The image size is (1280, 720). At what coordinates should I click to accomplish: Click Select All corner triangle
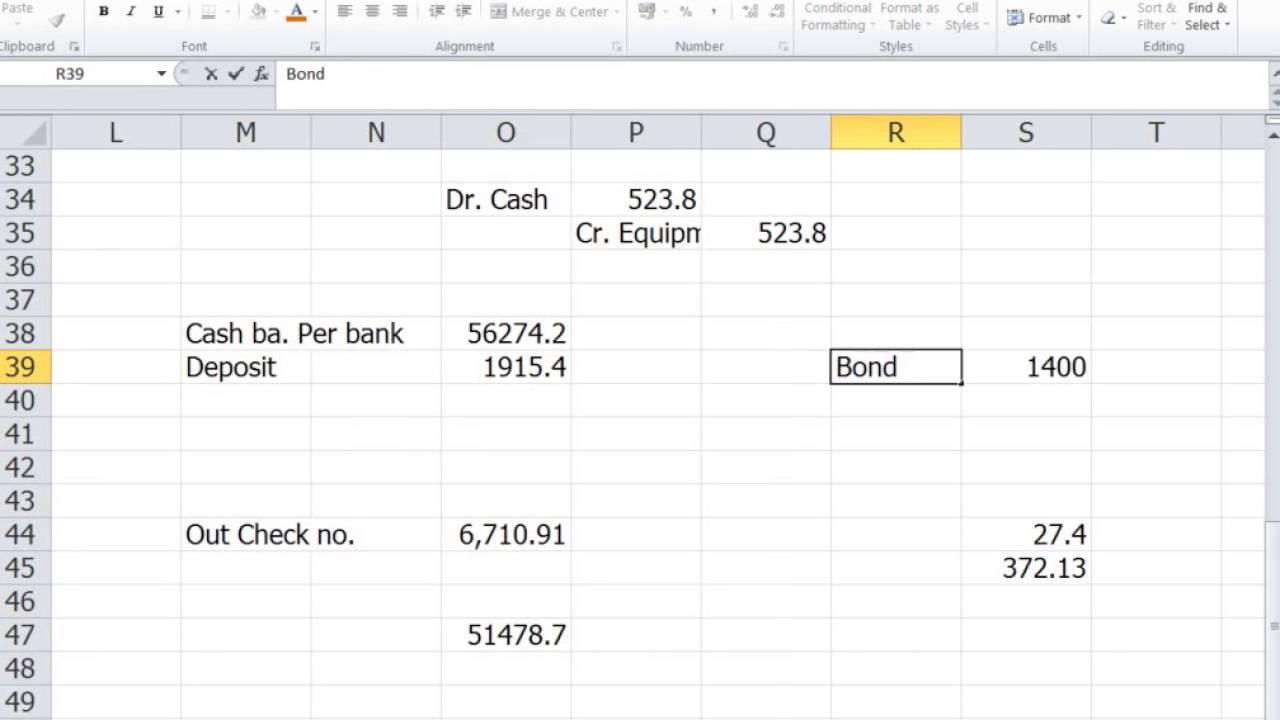pyautogui.click(x=25, y=132)
